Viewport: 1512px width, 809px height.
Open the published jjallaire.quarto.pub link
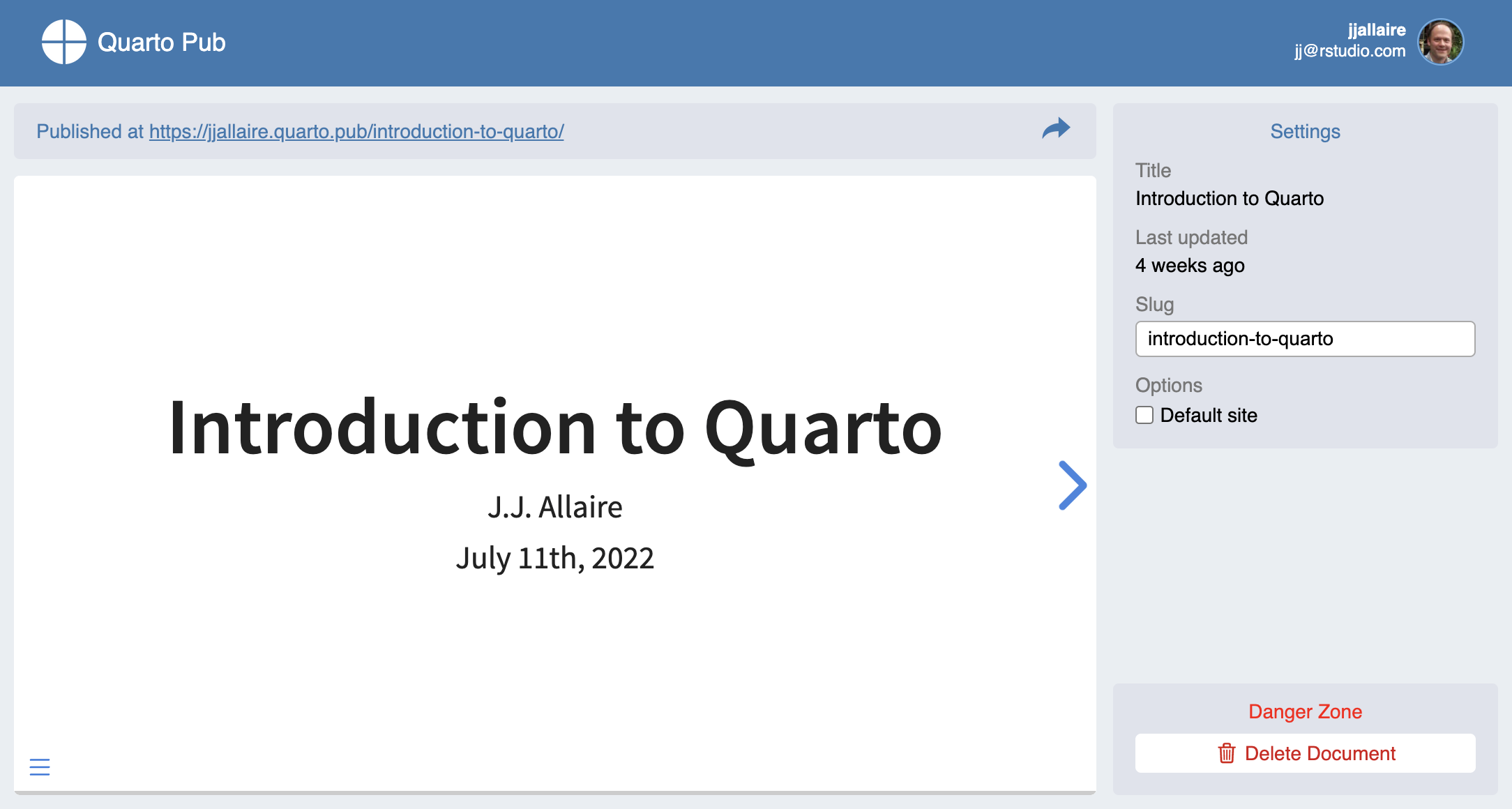tap(356, 131)
